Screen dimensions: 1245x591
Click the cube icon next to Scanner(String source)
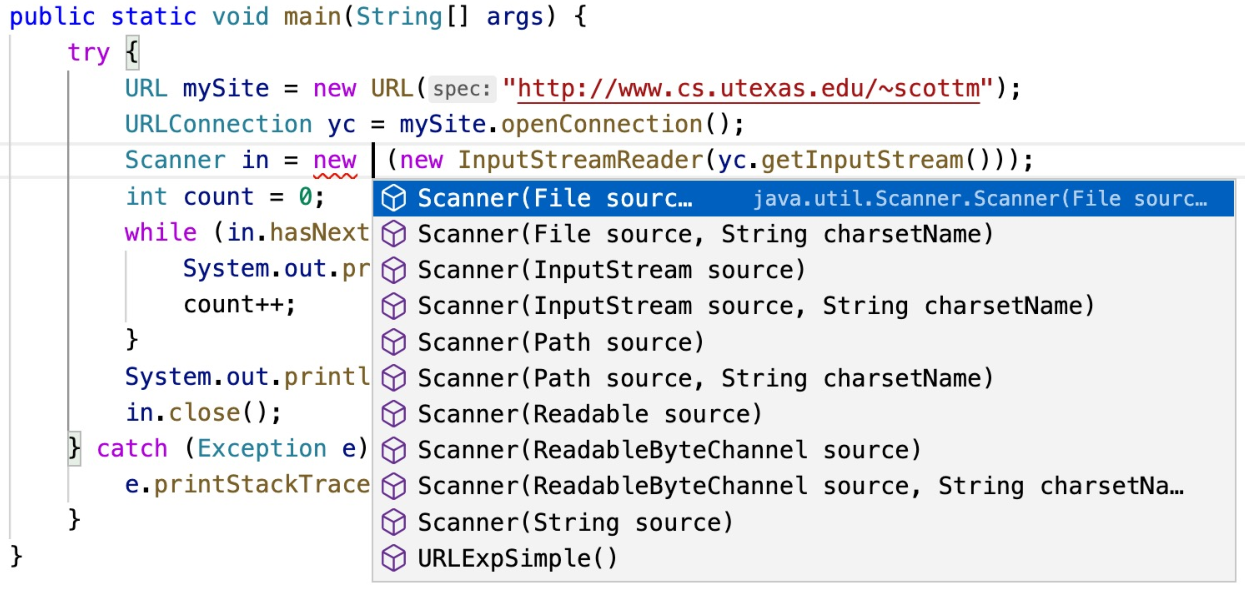395,522
